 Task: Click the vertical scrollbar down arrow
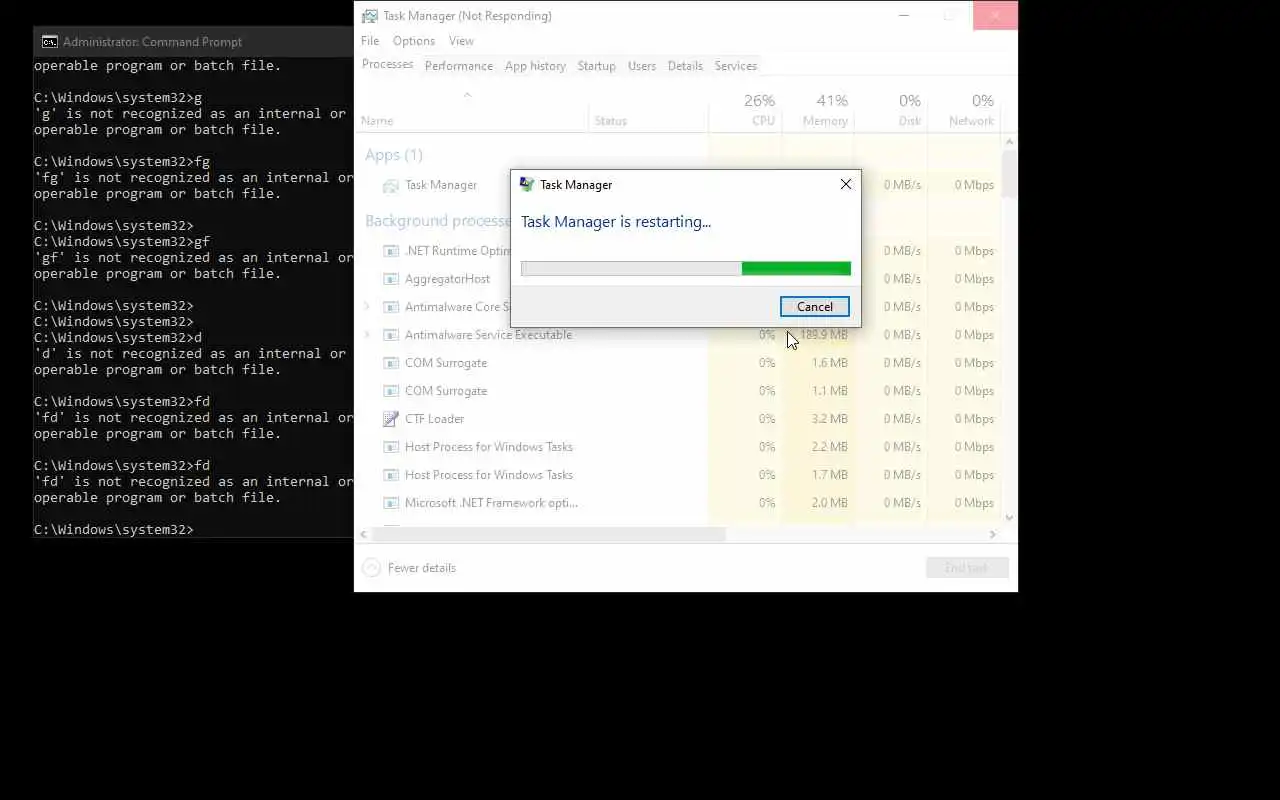[x=1009, y=518]
